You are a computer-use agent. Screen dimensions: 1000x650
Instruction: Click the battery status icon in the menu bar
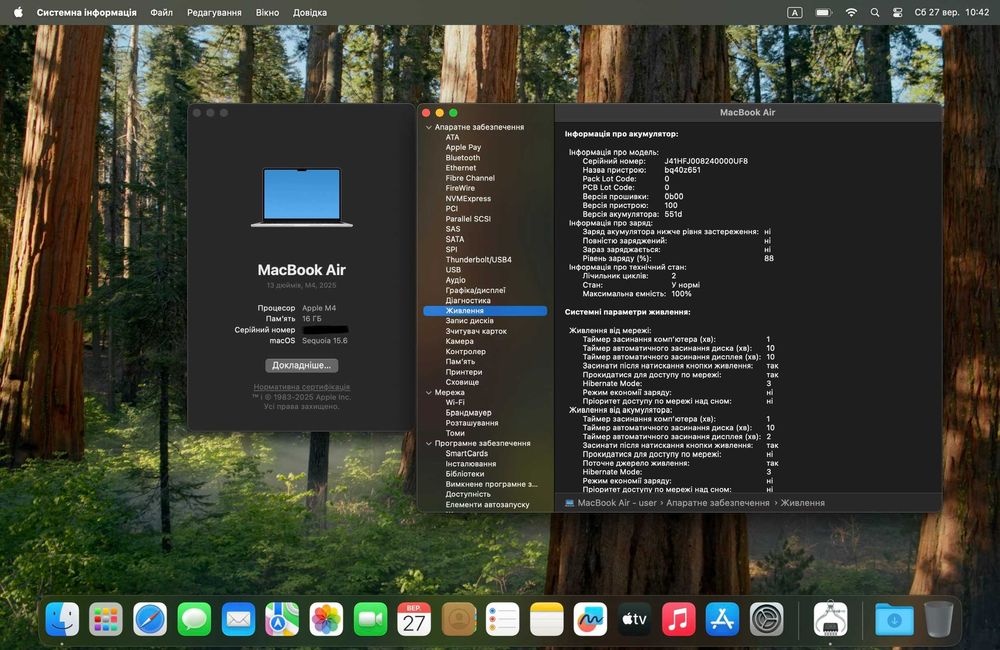point(823,12)
